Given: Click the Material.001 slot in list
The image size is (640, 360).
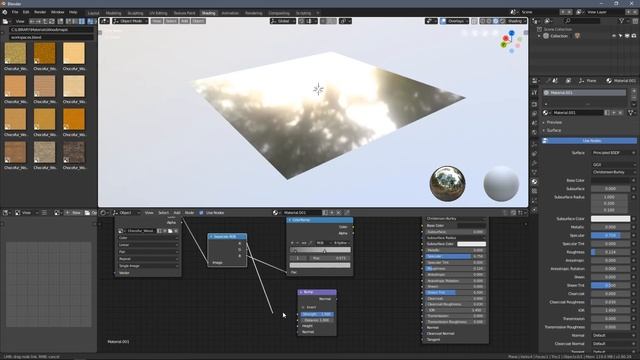Looking at the screenshot, I should pos(584,93).
